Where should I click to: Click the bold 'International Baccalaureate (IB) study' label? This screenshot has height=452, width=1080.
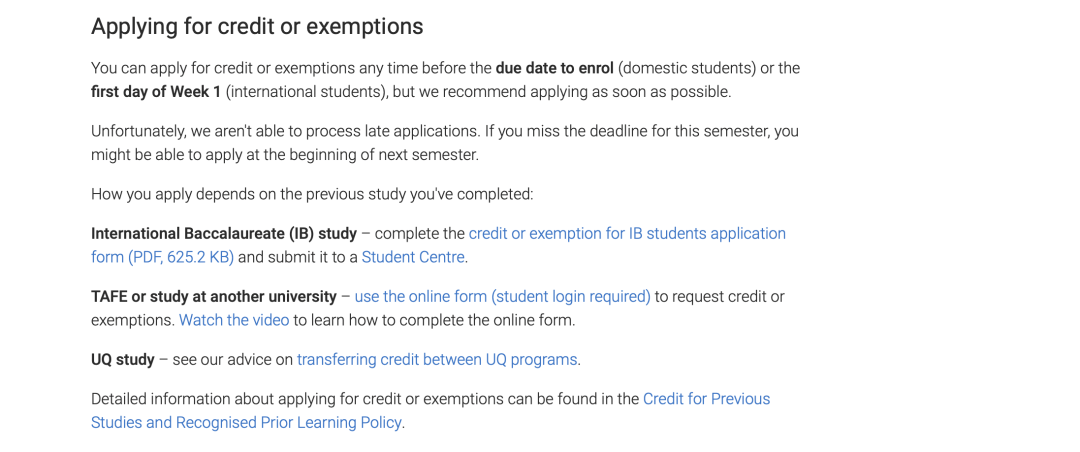click(224, 234)
